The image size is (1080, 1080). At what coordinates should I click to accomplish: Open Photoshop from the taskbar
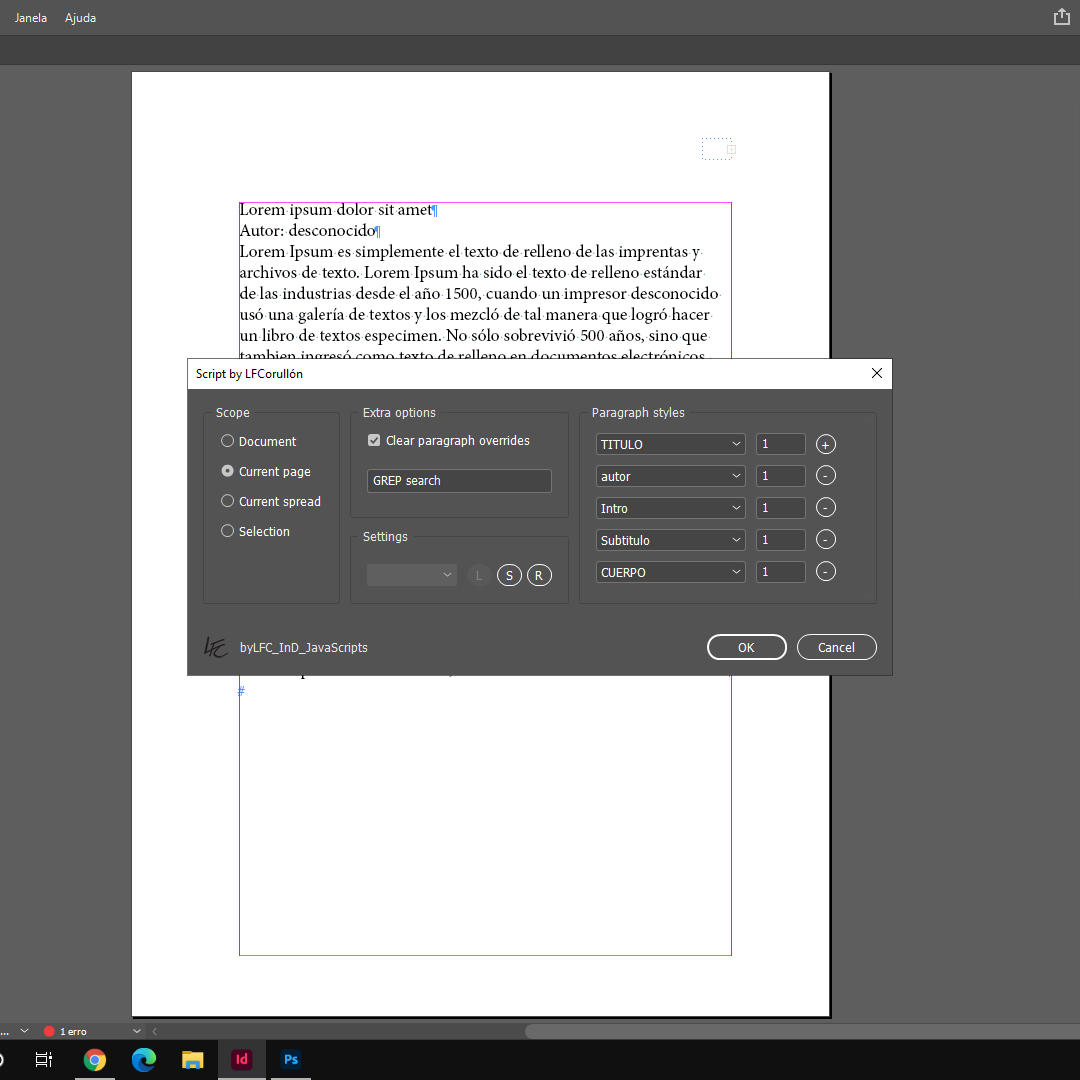(x=290, y=1059)
